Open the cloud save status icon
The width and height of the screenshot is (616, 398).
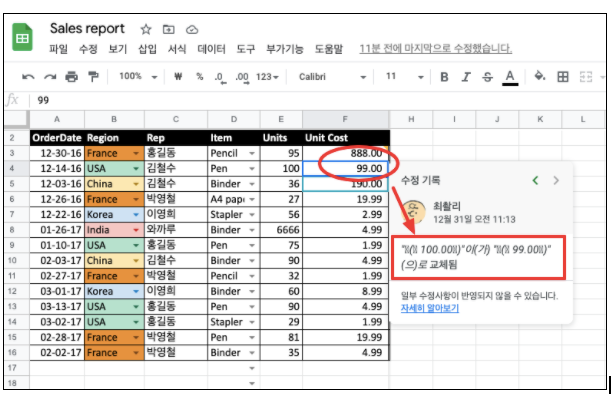[x=192, y=29]
